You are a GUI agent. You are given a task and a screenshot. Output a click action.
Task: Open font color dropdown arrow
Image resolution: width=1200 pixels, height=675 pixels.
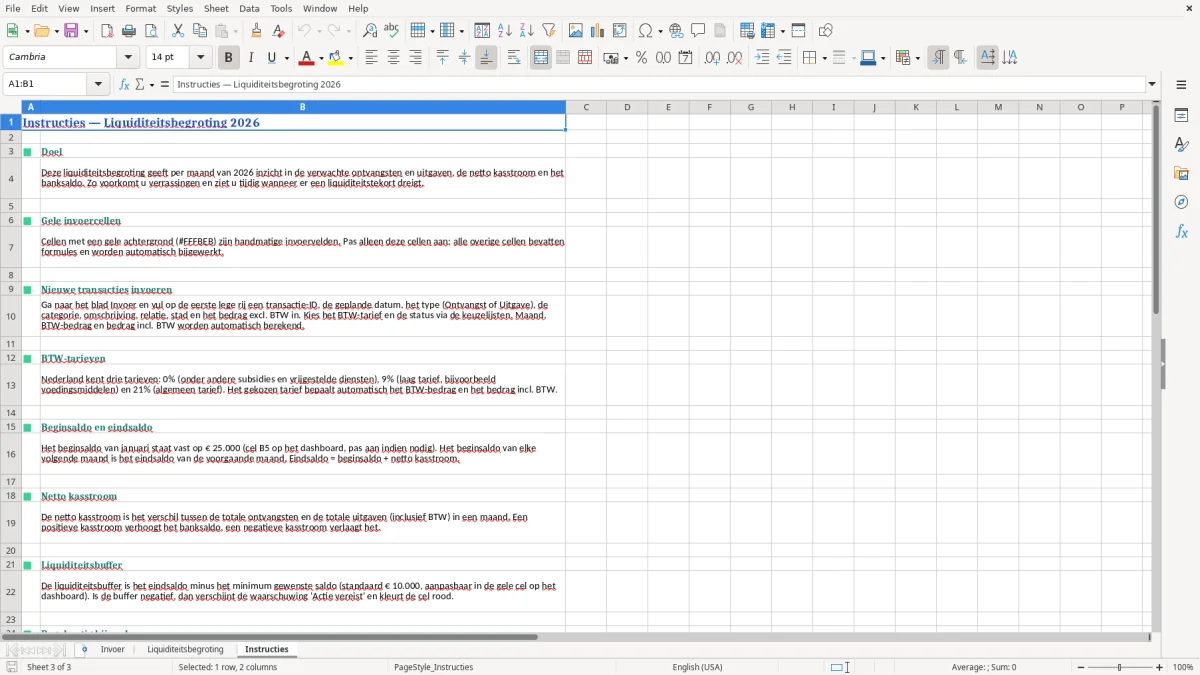pyautogui.click(x=320, y=58)
